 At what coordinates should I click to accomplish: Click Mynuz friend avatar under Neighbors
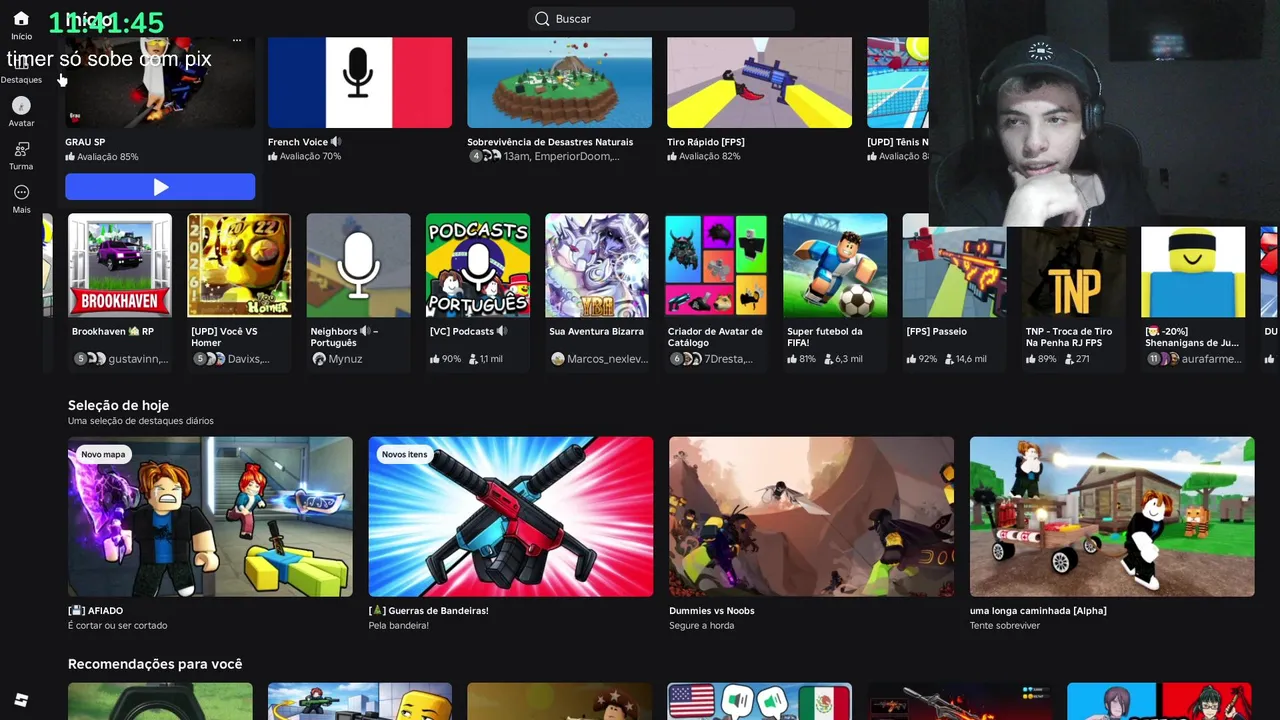(319, 359)
